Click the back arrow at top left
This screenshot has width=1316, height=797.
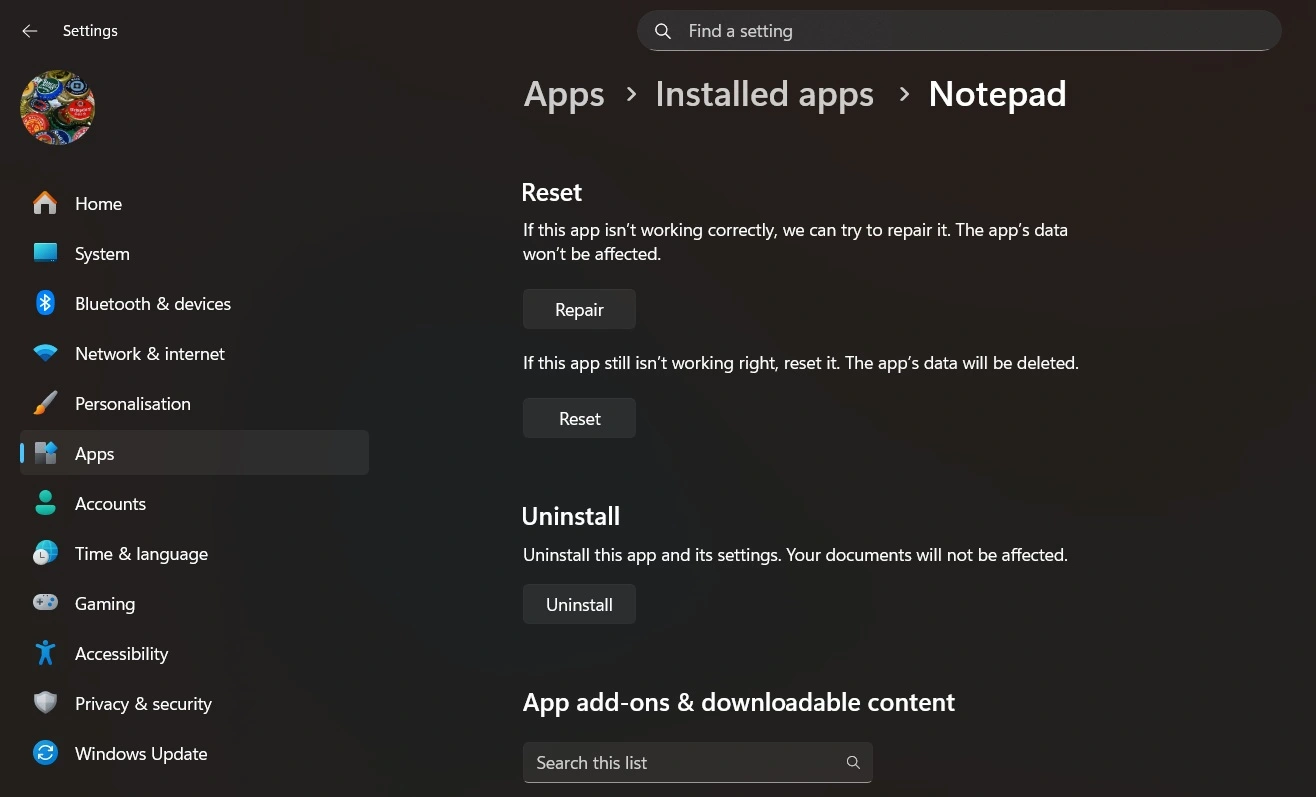[x=29, y=30]
